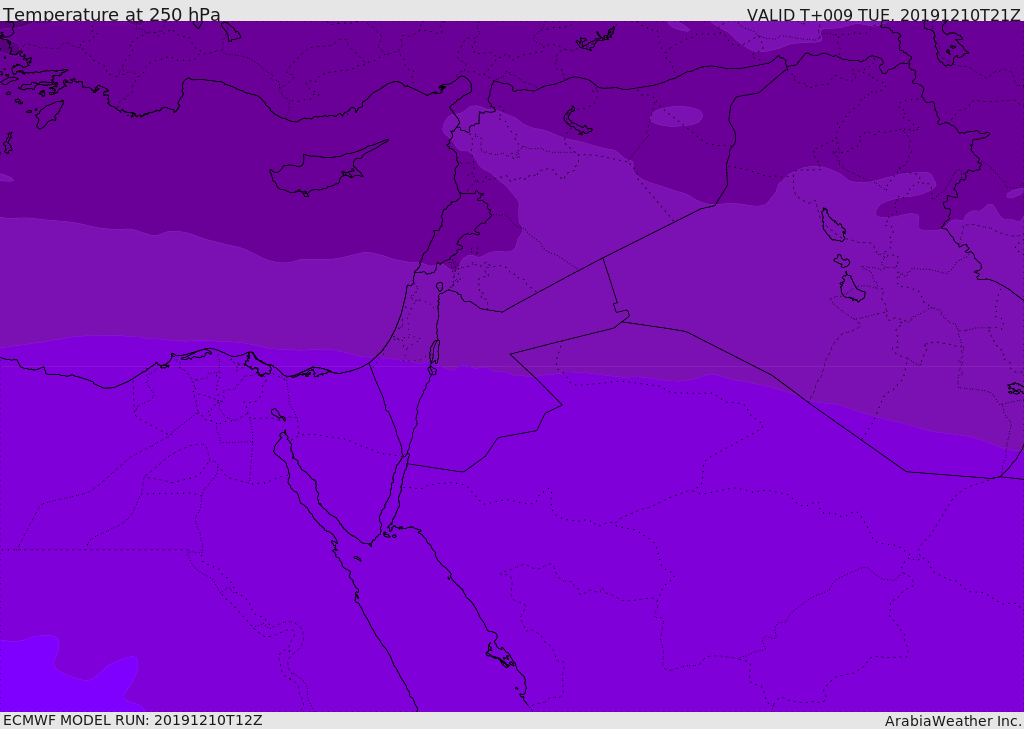Click the 'ECMWF MODEL RUN: 20191210T12Z' footer text

tap(133, 720)
